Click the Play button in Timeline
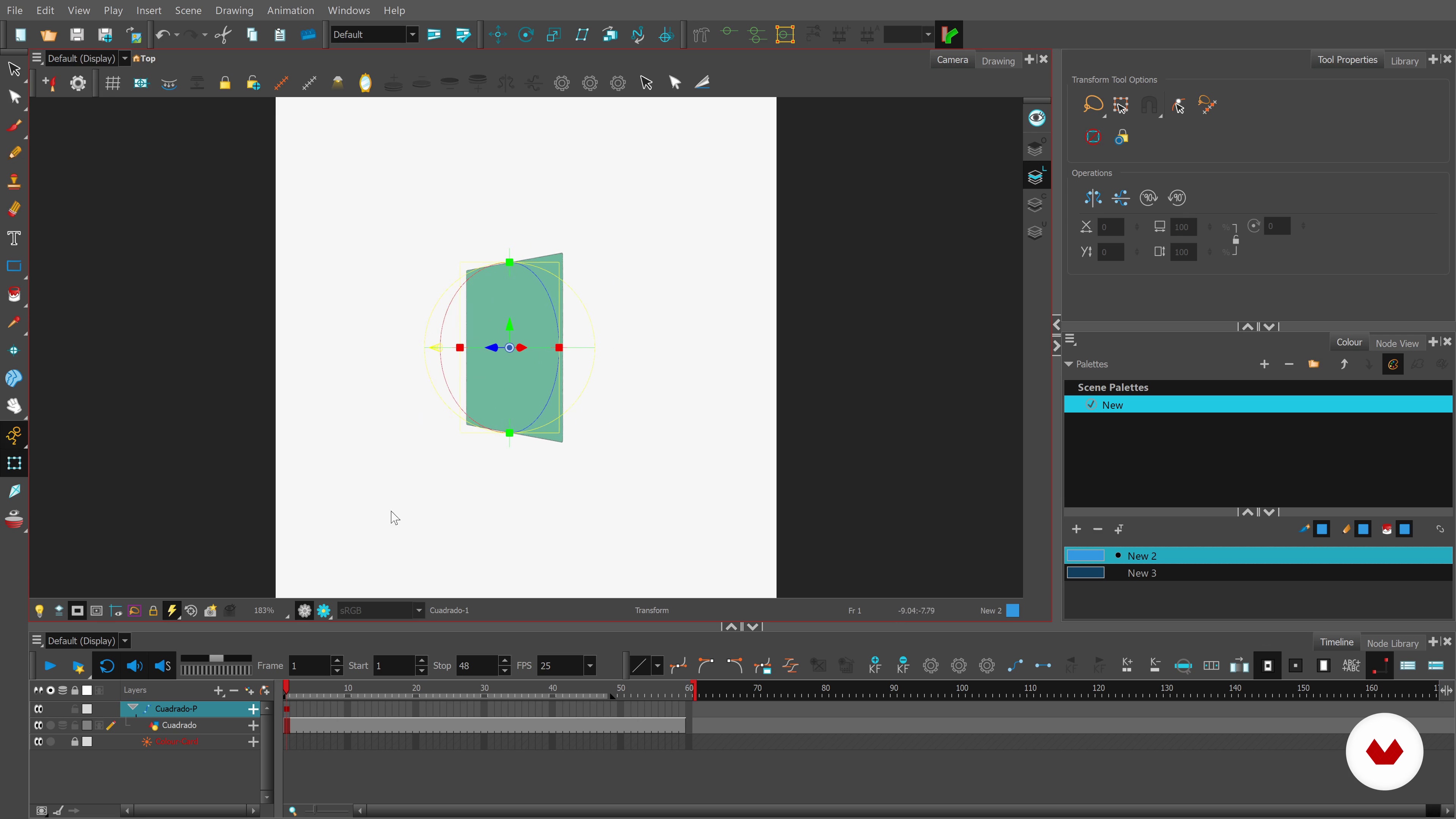Viewport: 1456px width, 819px height. pyautogui.click(x=50, y=666)
